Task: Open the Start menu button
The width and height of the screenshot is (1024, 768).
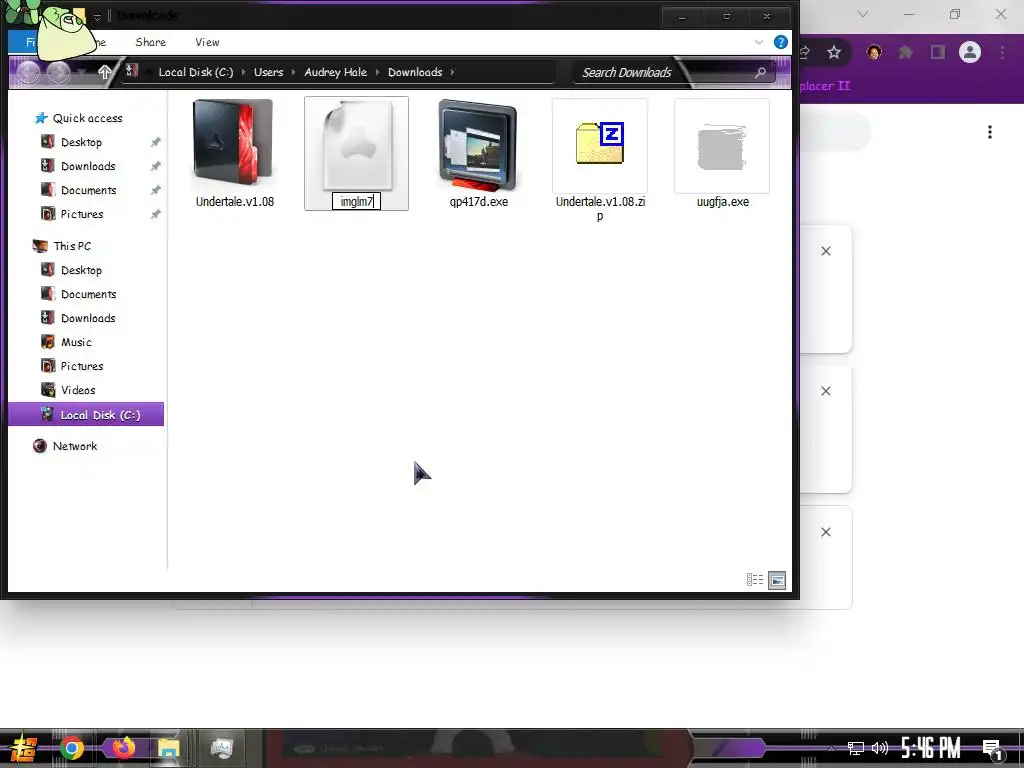Action: (x=22, y=748)
